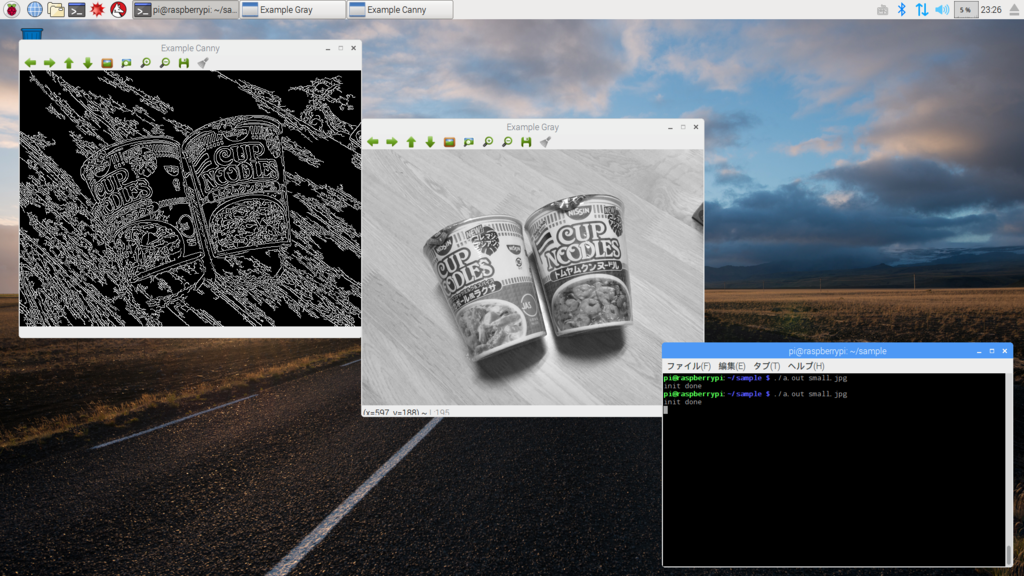Viewport: 1024px width, 576px height.
Task: Click the eject icon in the system tray
Action: tap(1014, 9)
